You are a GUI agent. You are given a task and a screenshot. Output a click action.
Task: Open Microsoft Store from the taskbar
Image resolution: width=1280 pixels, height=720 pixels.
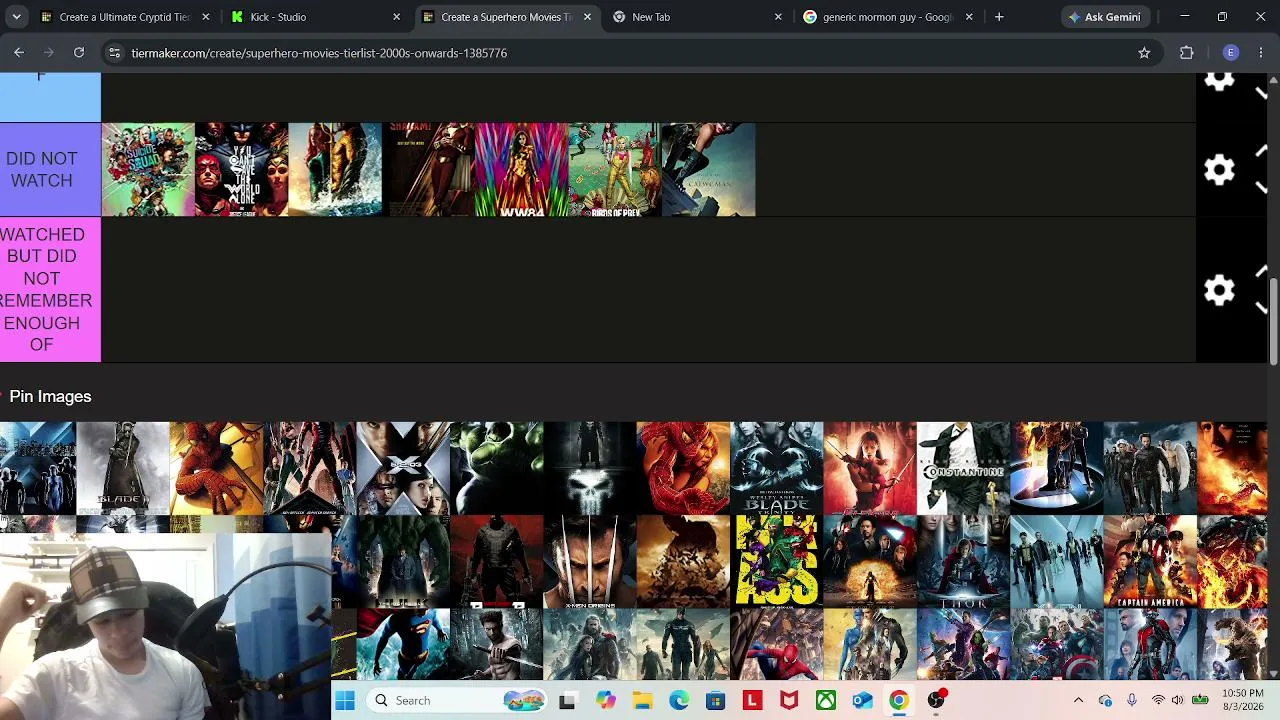(x=715, y=701)
